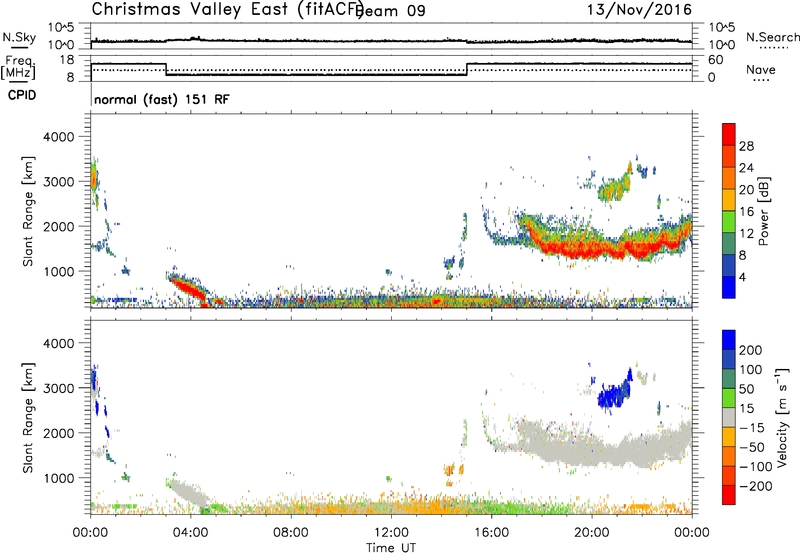Click the 16:00 time tick label

[491, 533]
